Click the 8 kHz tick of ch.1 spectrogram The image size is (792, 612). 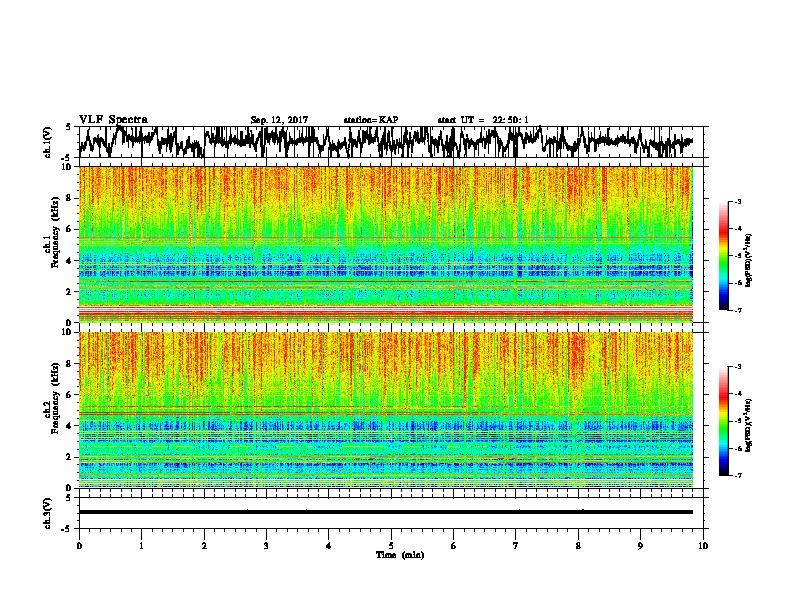[70, 198]
